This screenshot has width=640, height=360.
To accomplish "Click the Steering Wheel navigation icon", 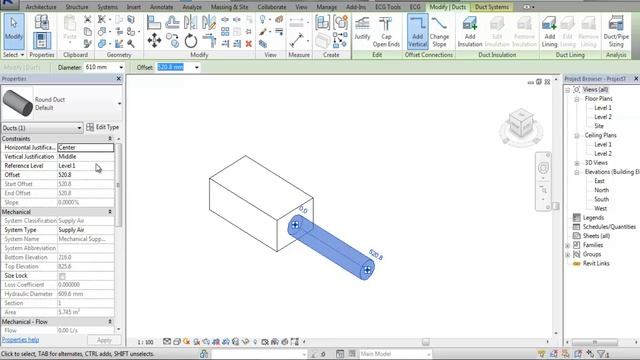I will click(543, 168).
